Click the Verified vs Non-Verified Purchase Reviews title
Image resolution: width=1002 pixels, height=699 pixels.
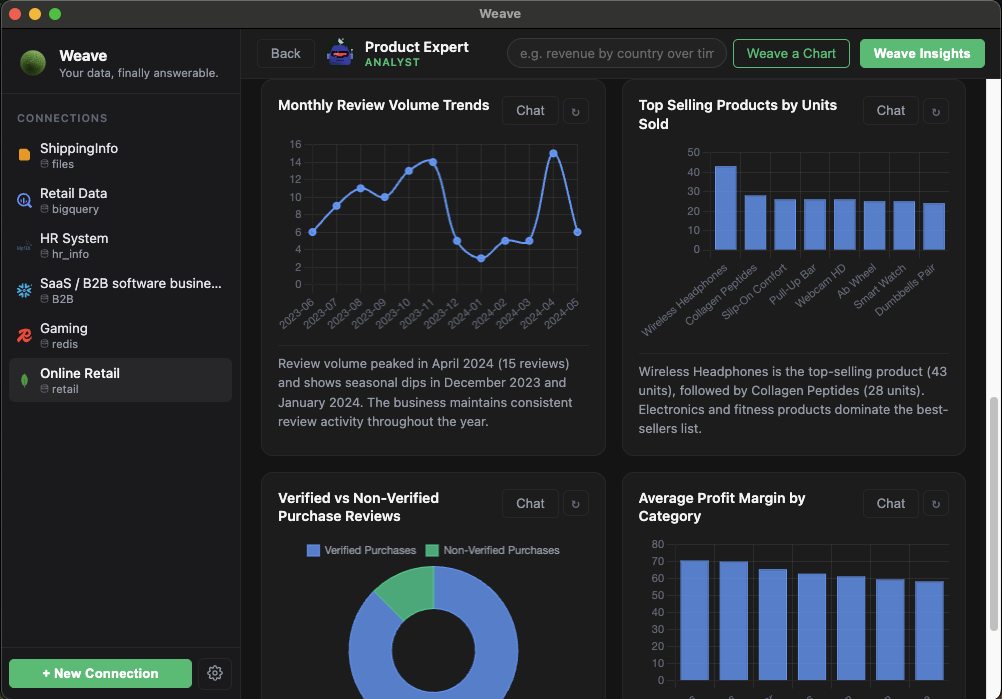pyautogui.click(x=358, y=507)
